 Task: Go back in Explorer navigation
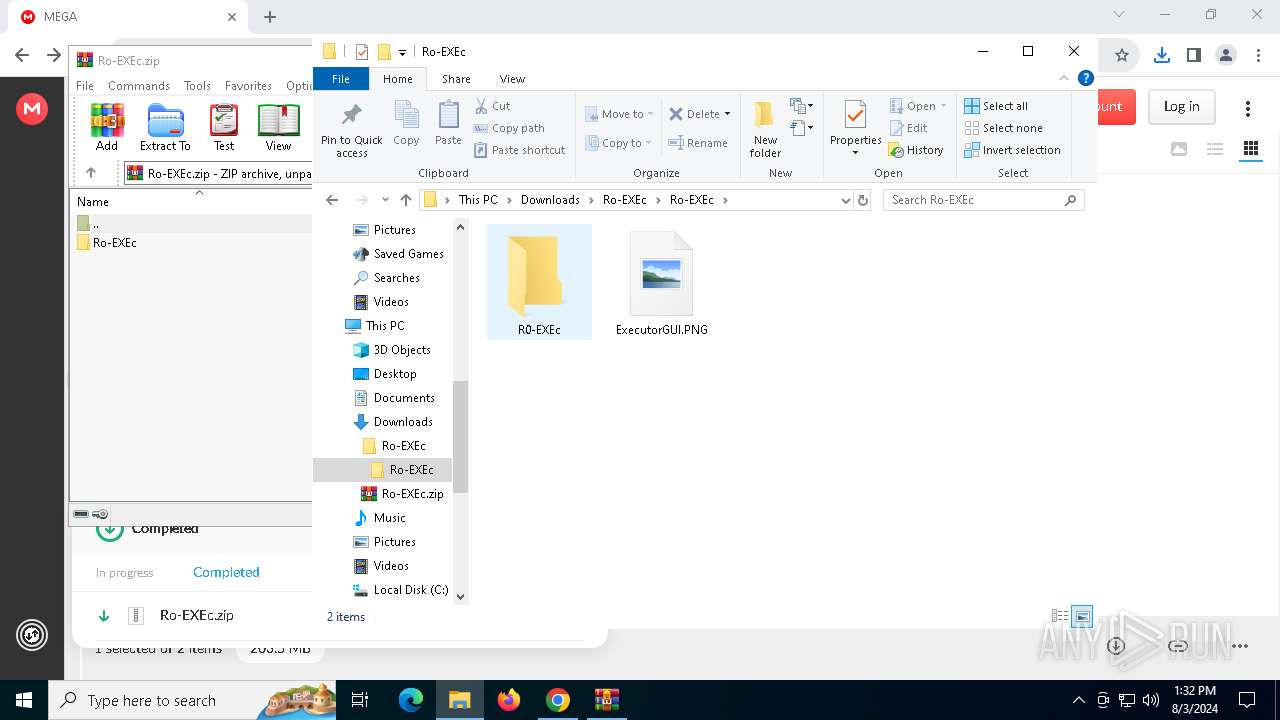click(x=332, y=200)
